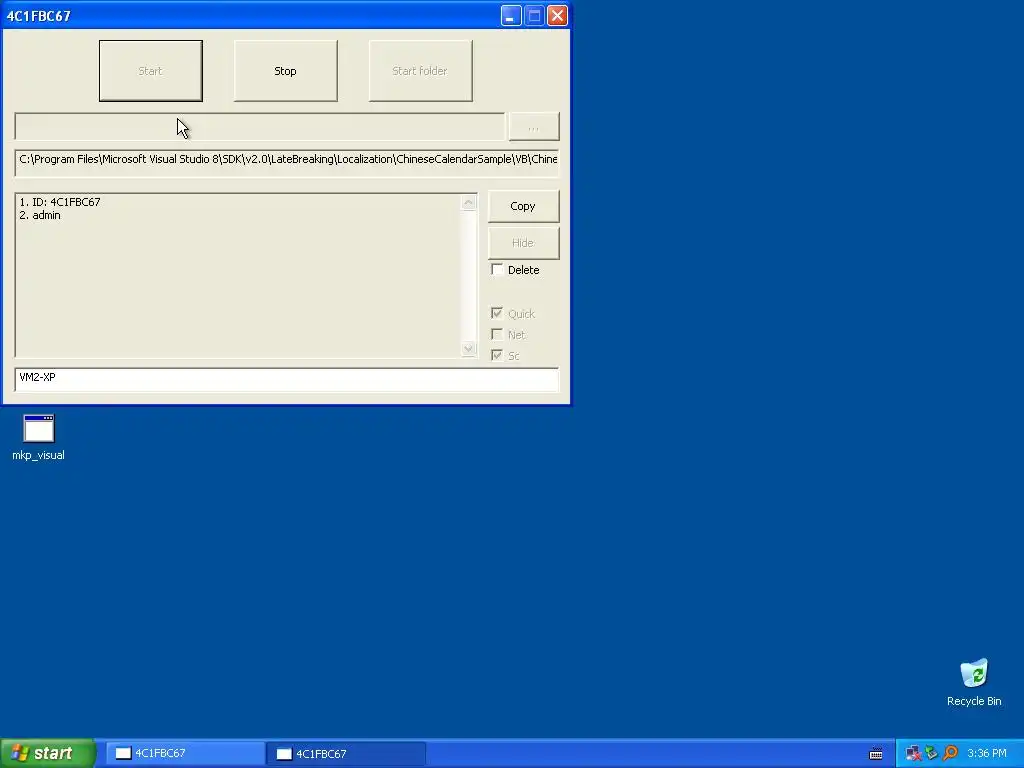
Task: Click the Stop button
Action: 285,71
